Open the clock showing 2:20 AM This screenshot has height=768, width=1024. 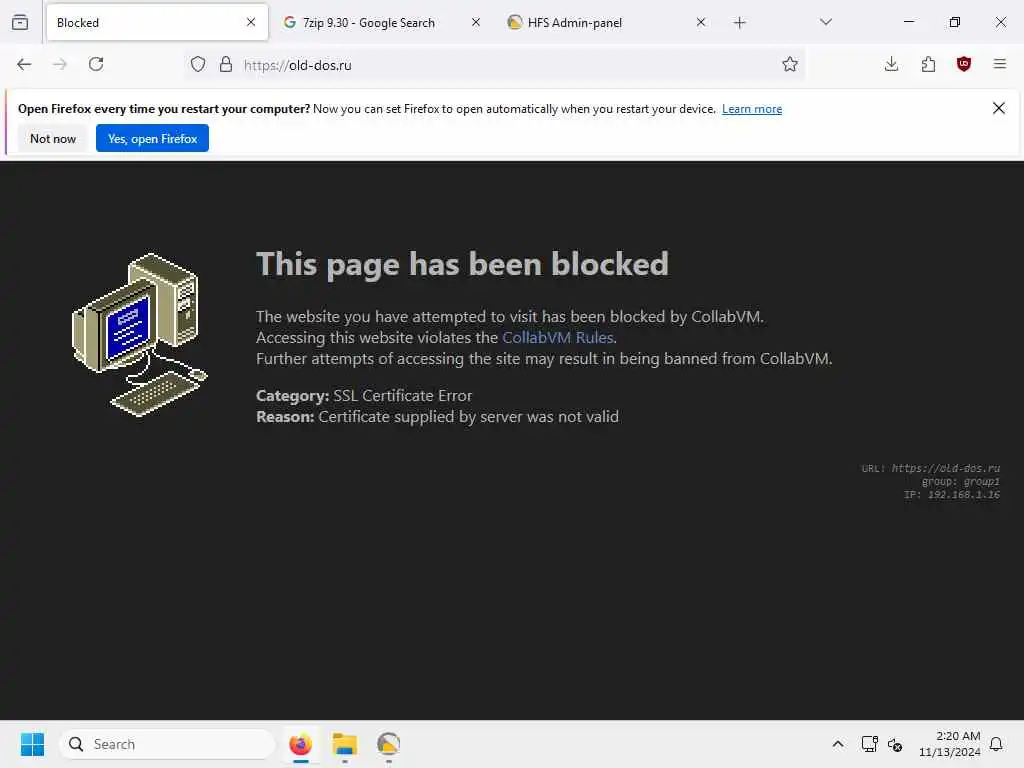coord(950,744)
